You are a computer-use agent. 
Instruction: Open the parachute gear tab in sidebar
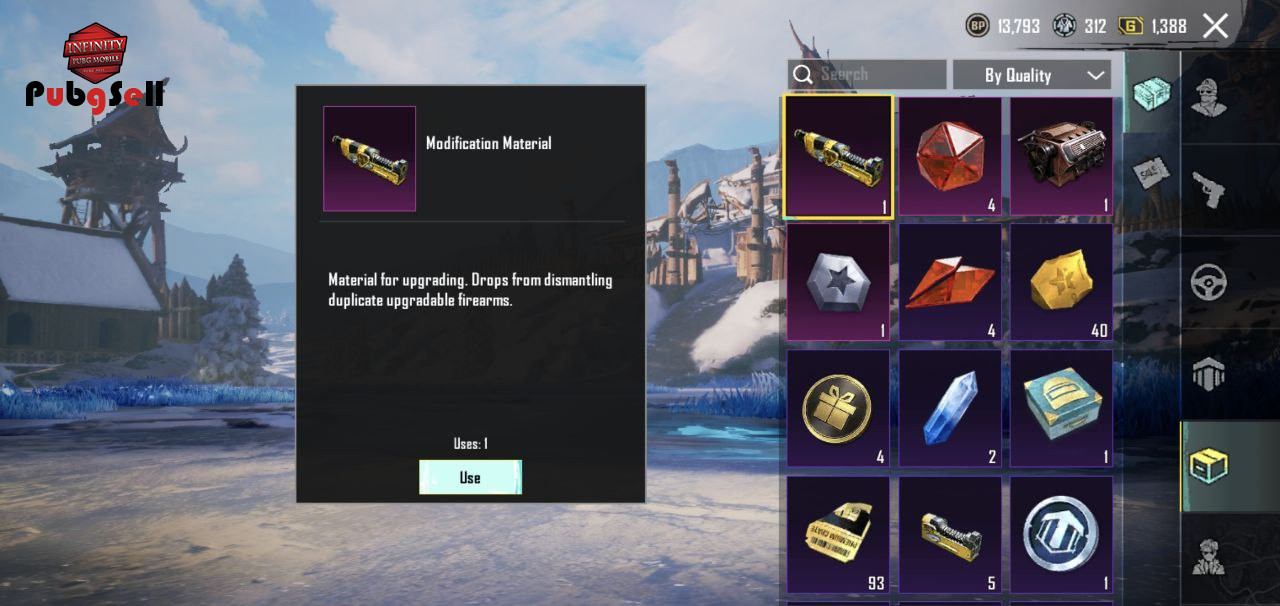tap(1209, 374)
